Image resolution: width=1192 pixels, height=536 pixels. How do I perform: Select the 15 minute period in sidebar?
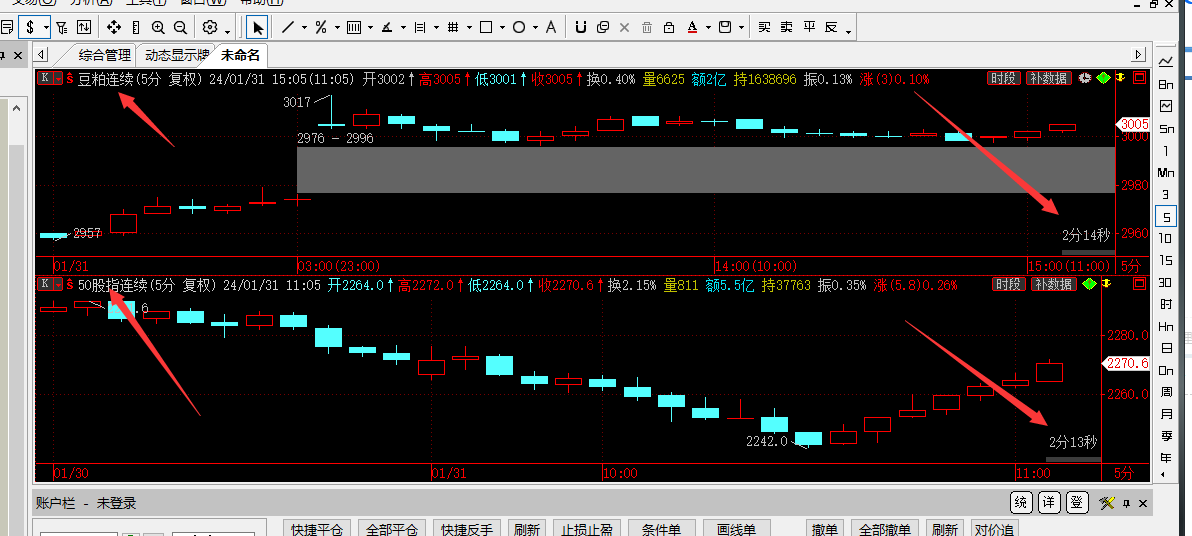click(1165, 260)
